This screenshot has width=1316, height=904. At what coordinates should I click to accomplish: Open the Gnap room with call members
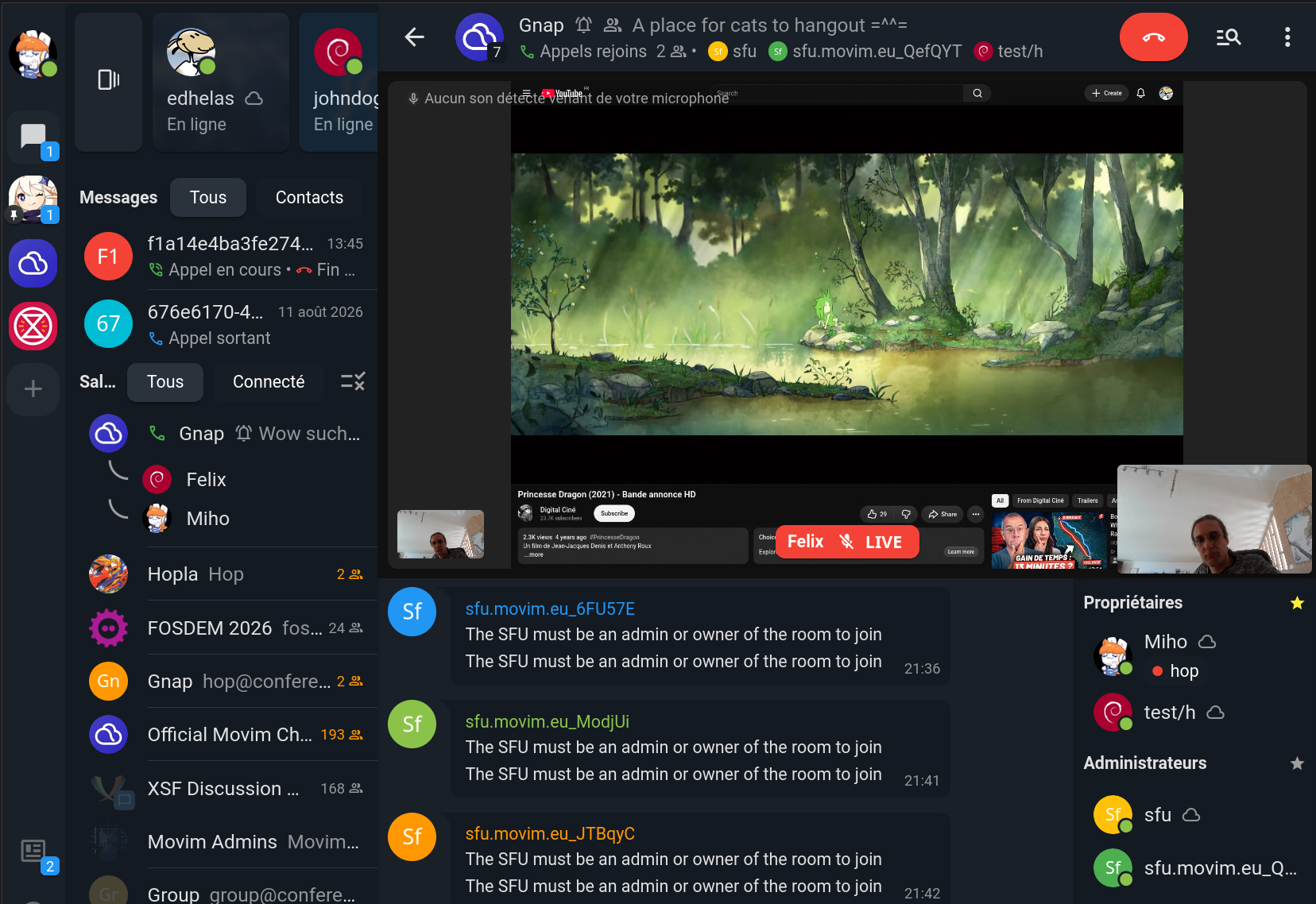[x=230, y=434]
